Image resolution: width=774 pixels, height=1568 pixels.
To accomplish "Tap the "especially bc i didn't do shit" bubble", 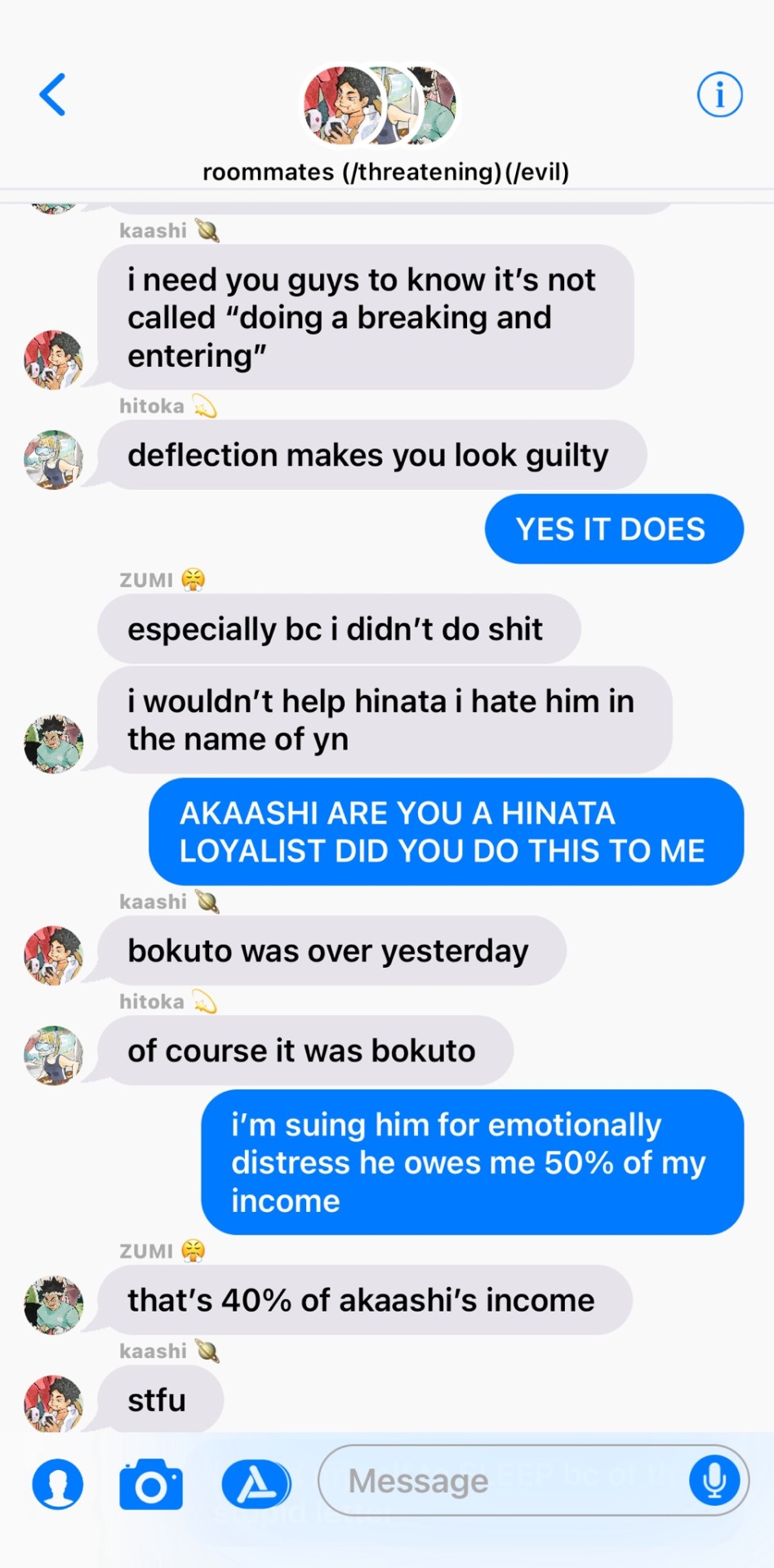I will 339,629.
